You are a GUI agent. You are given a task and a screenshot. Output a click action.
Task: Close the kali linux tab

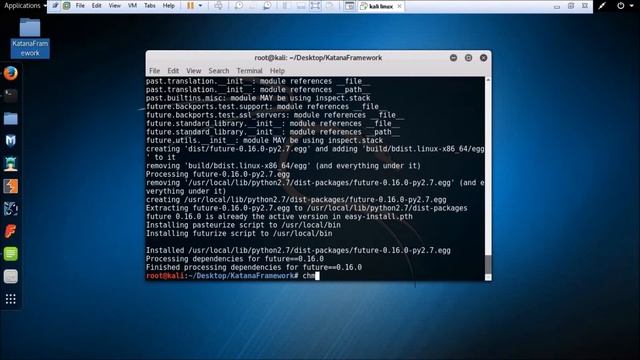pyautogui.click(x=399, y=6)
